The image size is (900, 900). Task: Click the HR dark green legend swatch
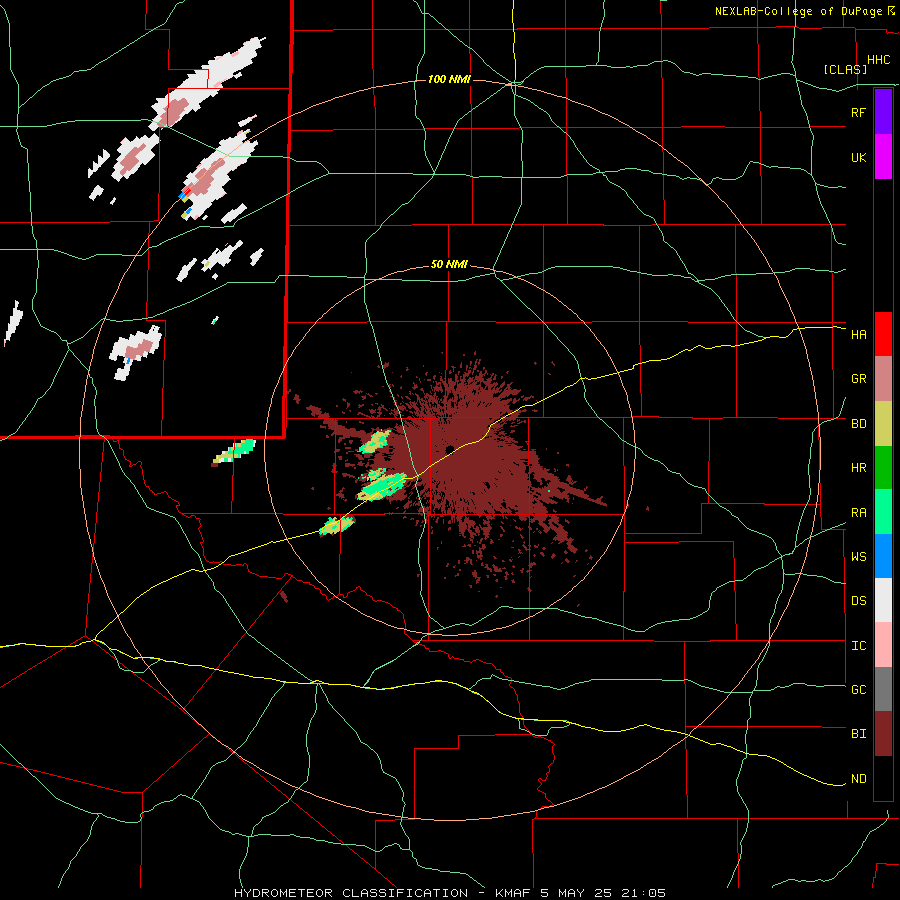coord(883,468)
